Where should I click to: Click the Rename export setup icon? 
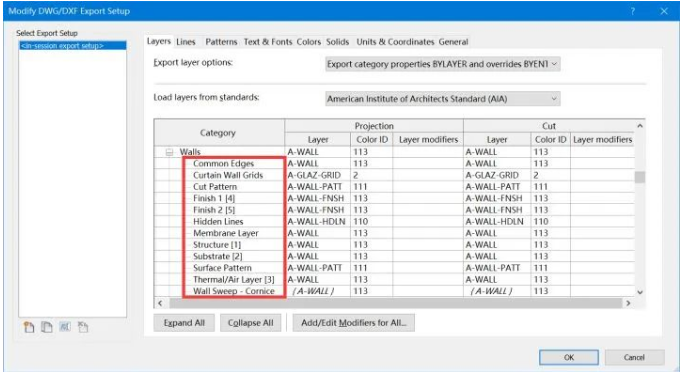coord(65,327)
